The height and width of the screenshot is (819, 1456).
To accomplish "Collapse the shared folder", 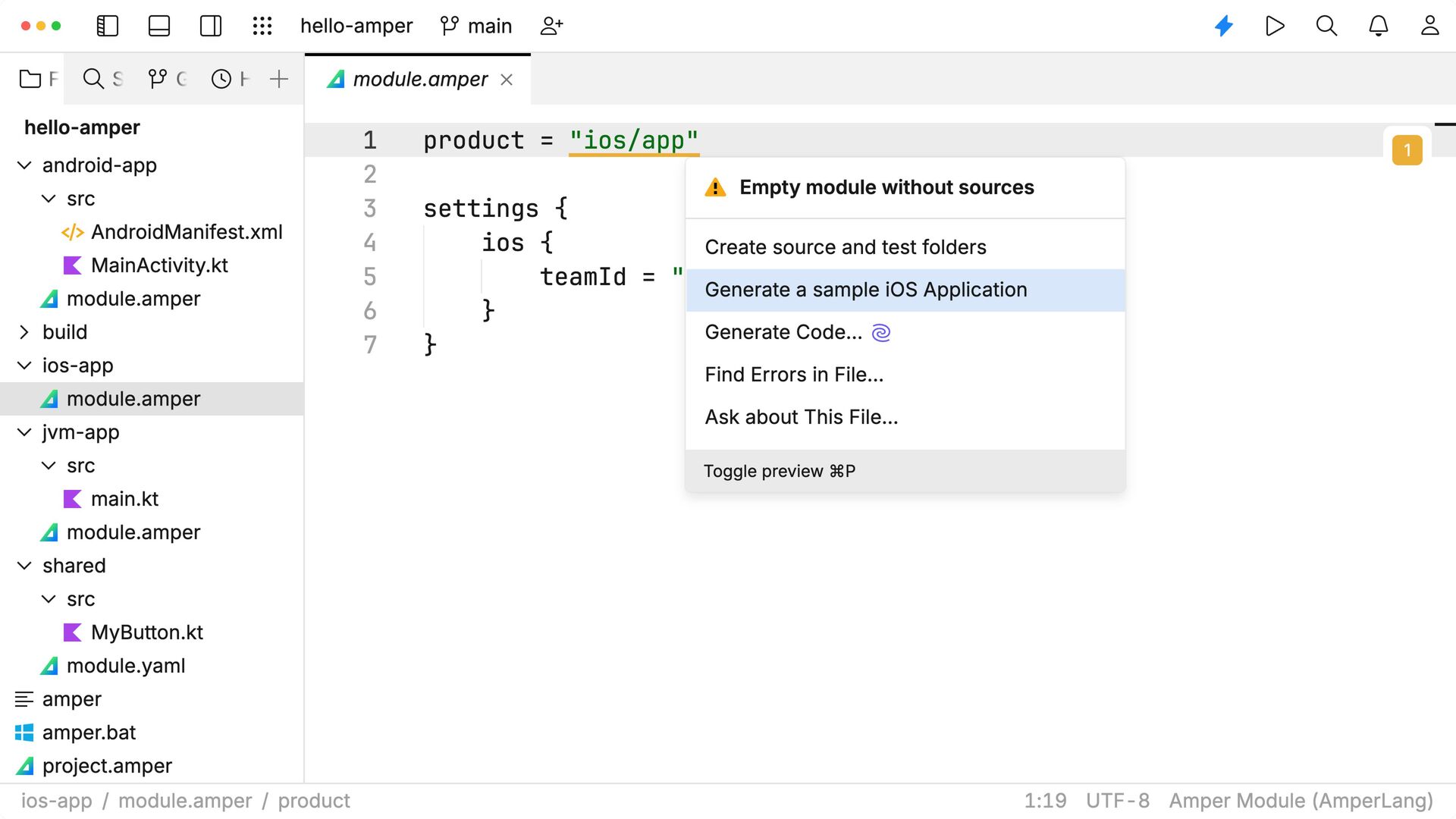I will (x=24, y=566).
